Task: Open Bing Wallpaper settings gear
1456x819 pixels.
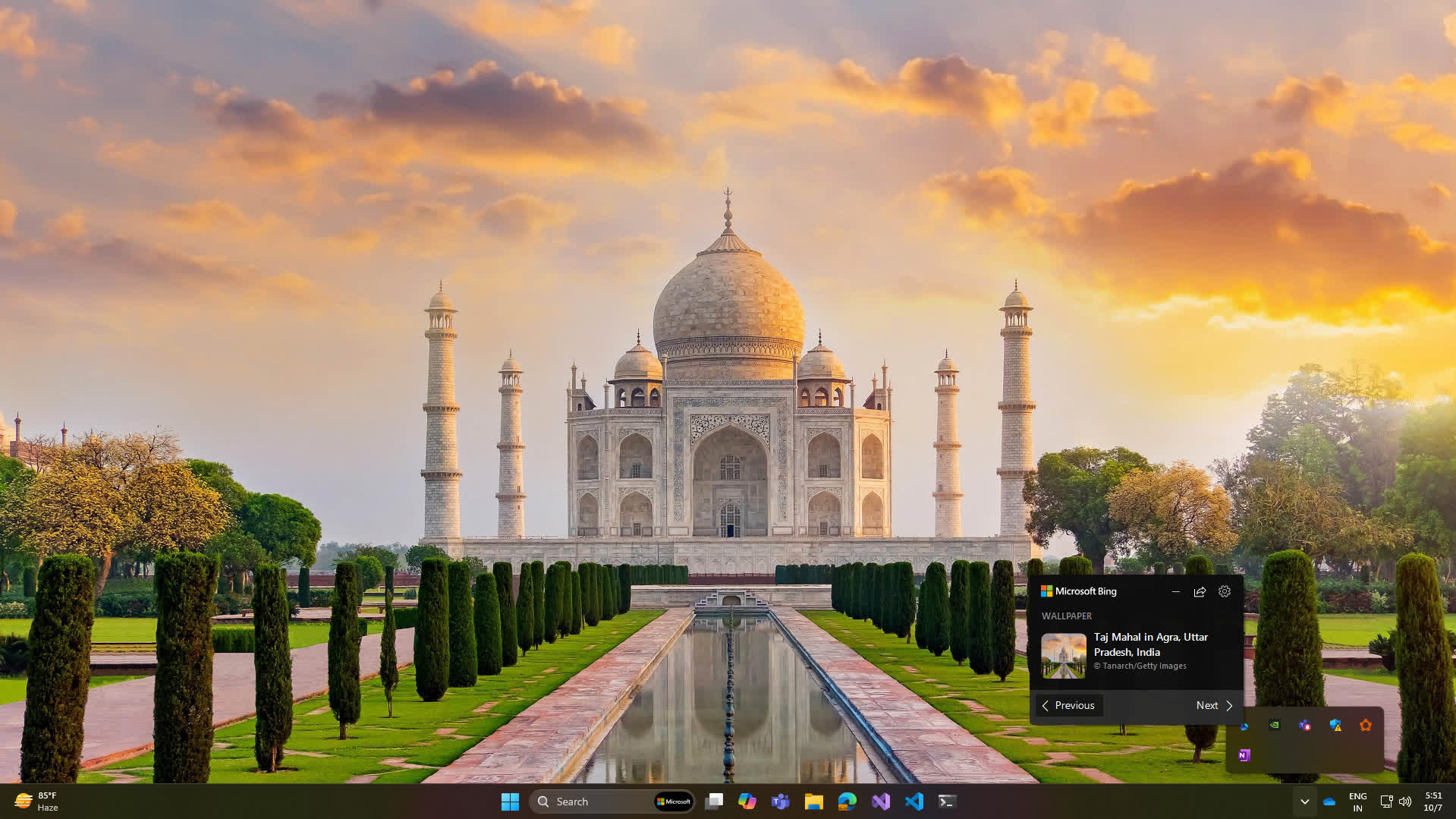Action: (x=1224, y=591)
